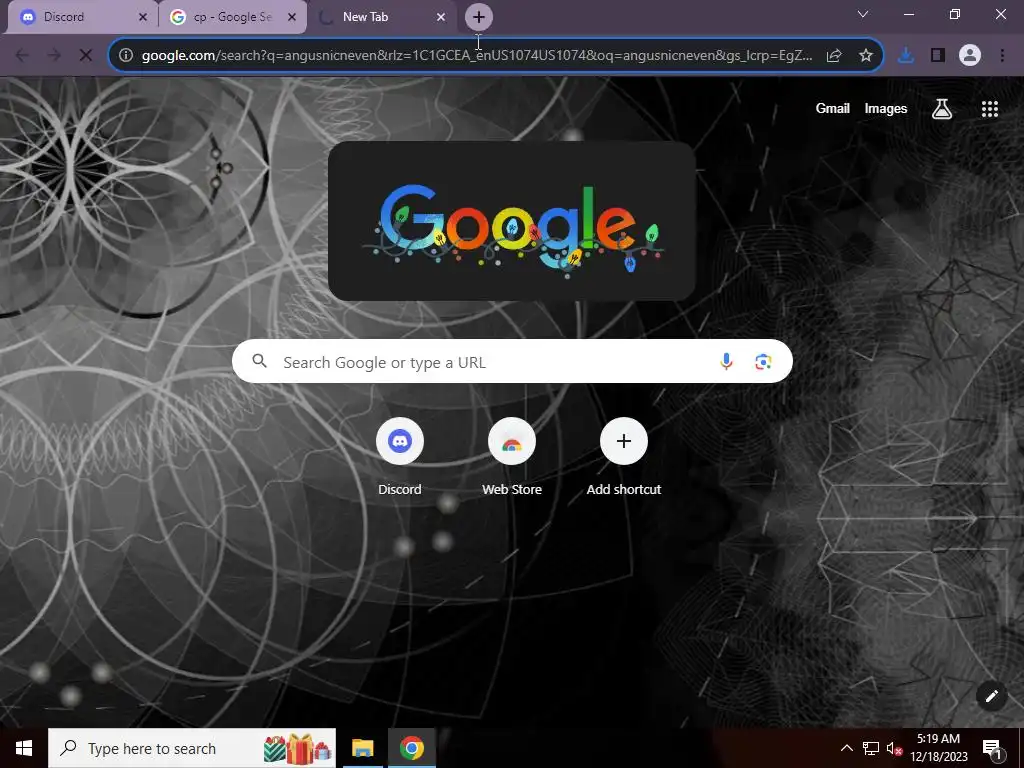This screenshot has width=1024, height=768.
Task: Open the Chrome three-dot menu
Action: pyautogui.click(x=1002, y=56)
